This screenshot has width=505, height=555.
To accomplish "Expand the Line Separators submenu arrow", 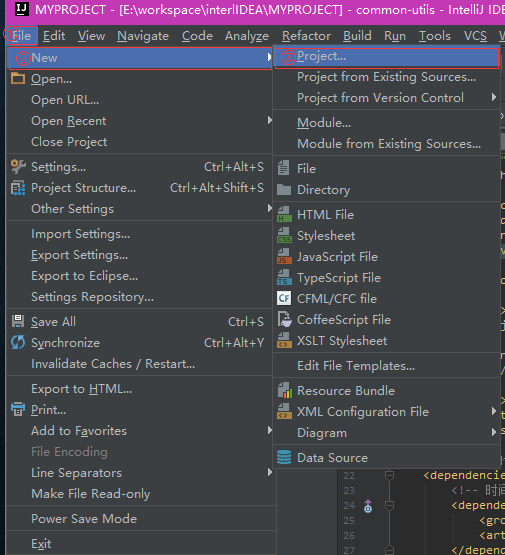I will [269, 472].
